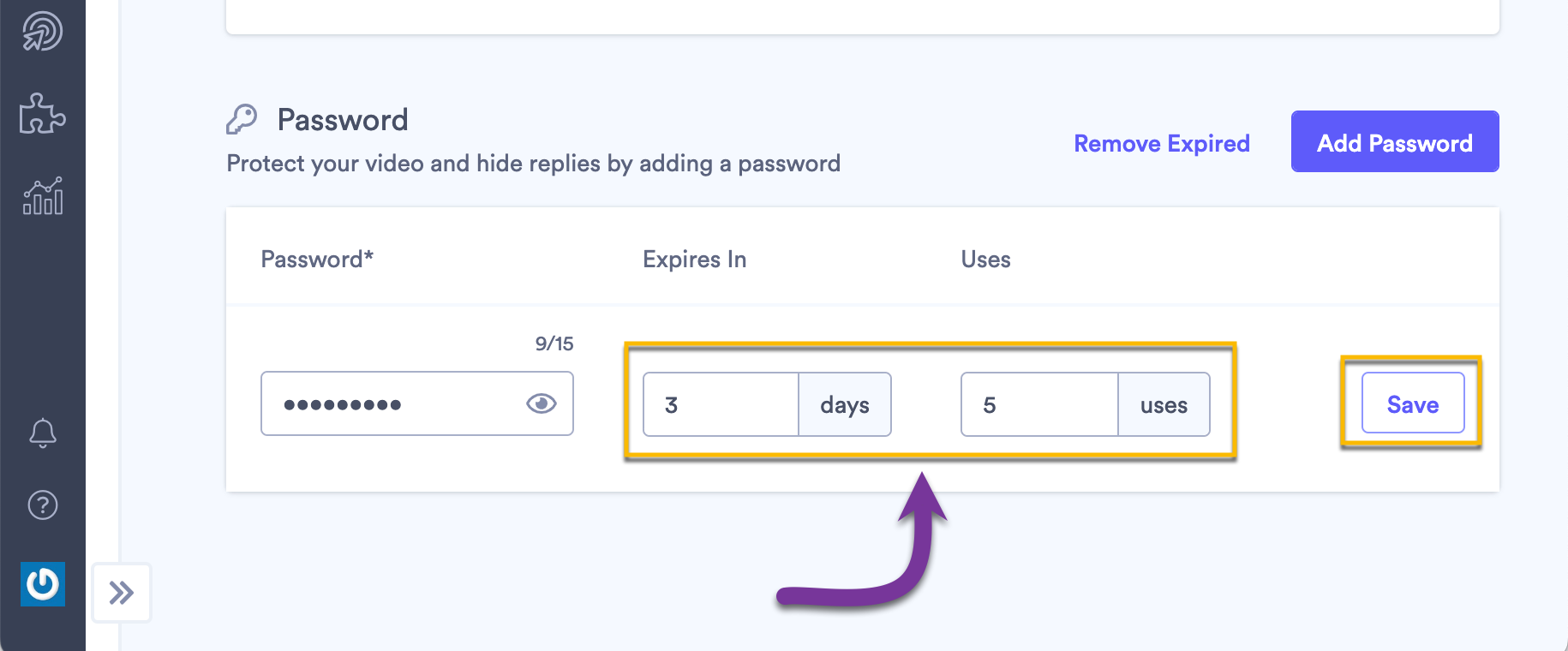
Task: Click the key icon beside Password heading
Action: pyautogui.click(x=242, y=119)
